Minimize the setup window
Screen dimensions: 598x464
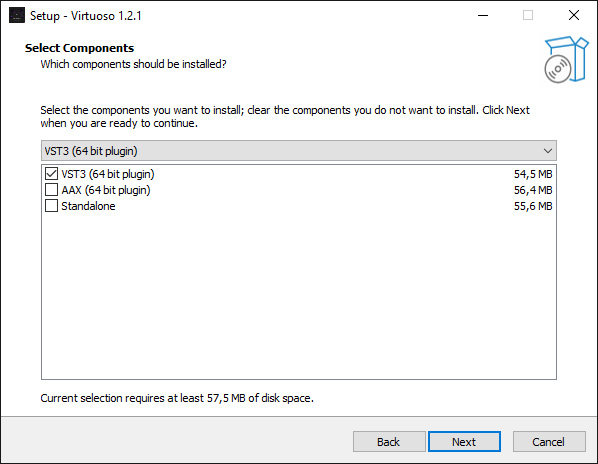coord(483,15)
